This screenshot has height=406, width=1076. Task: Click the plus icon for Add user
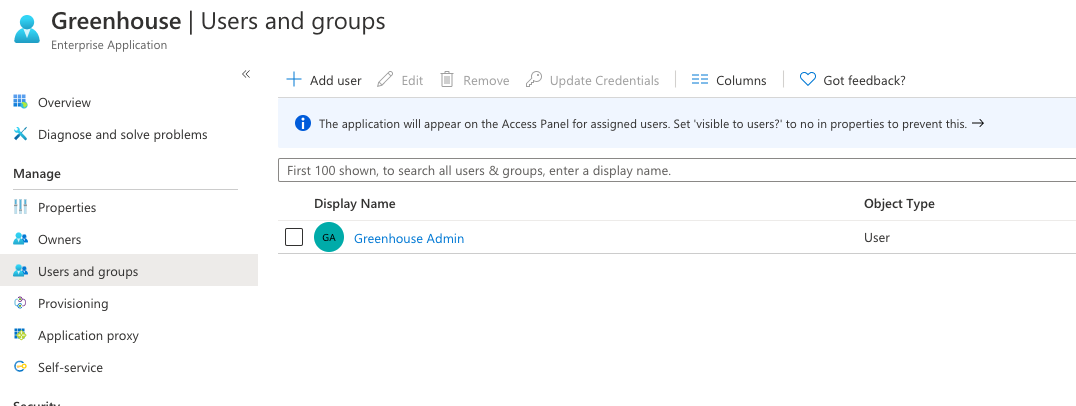coord(294,80)
